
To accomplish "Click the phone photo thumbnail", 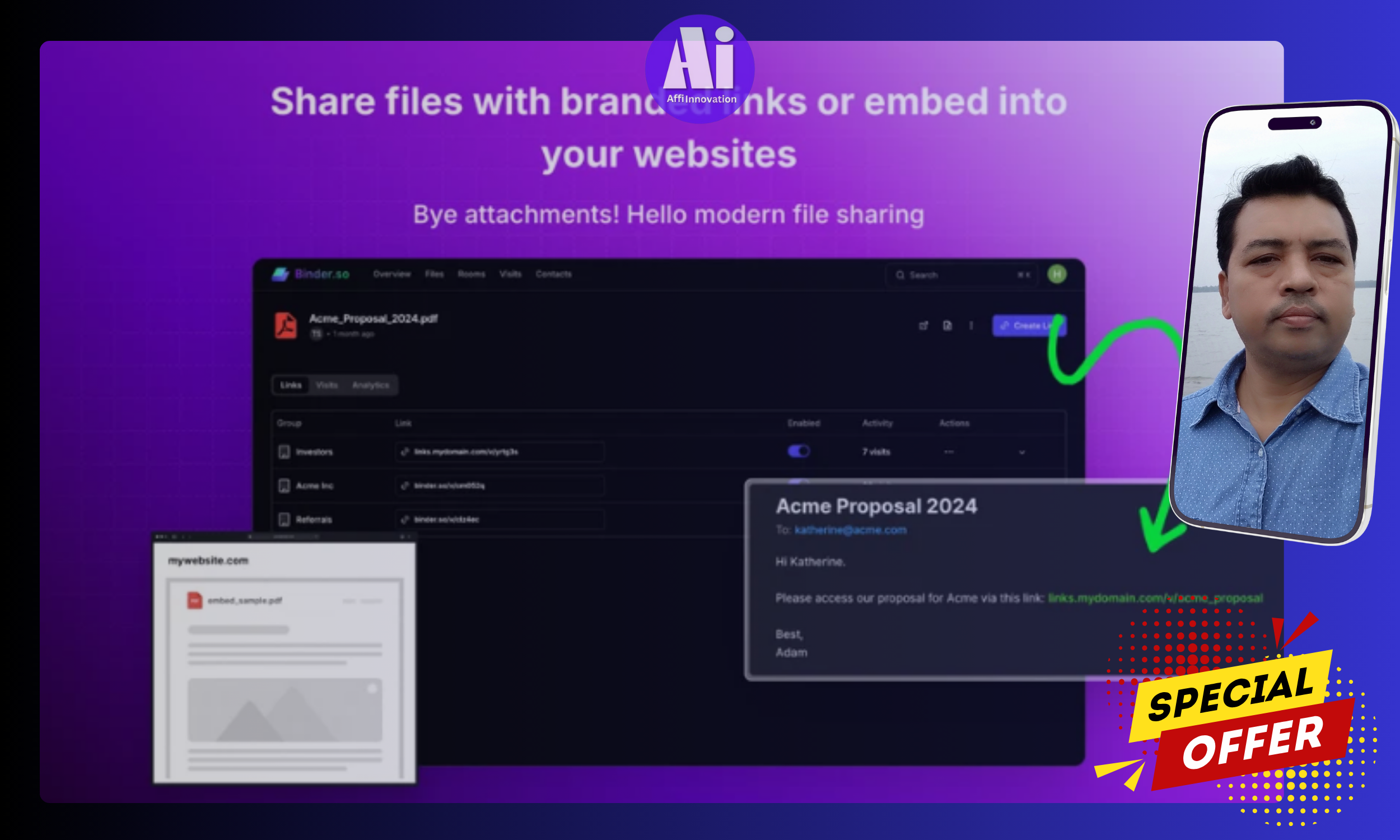I will pos(1282,323).
